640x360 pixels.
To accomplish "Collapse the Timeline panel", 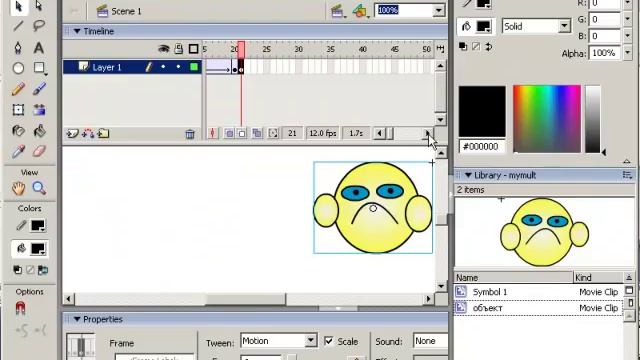I will [77, 31].
